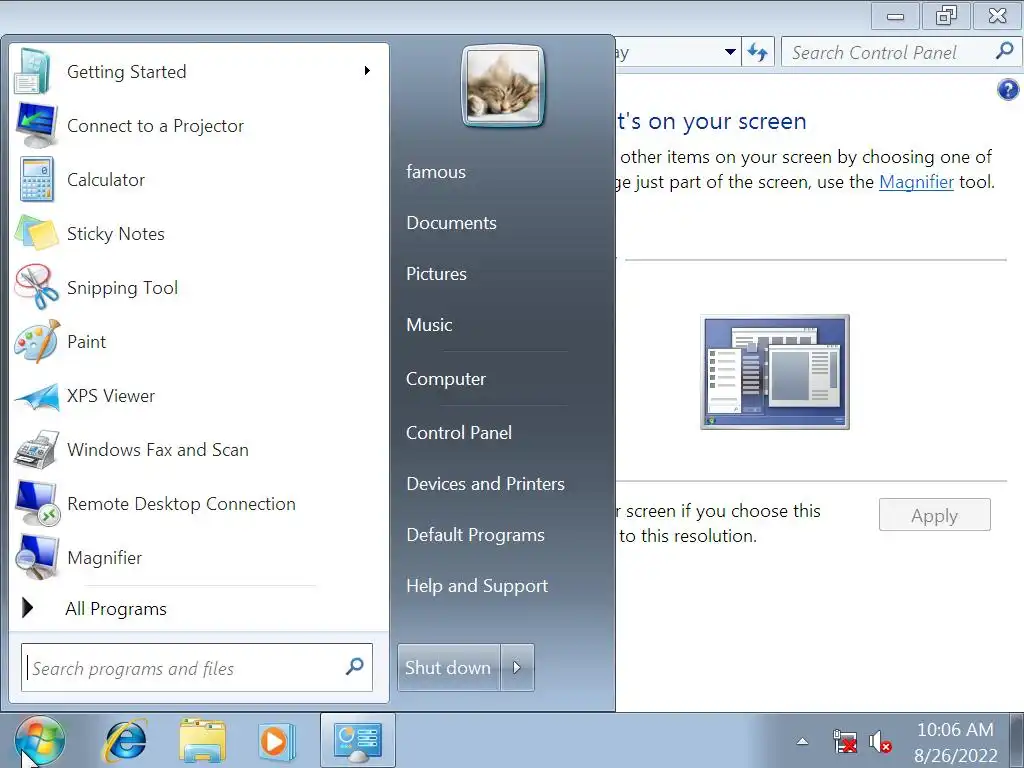Click the Snipping Tool label text
Screen dimensions: 1024x768
122,287
